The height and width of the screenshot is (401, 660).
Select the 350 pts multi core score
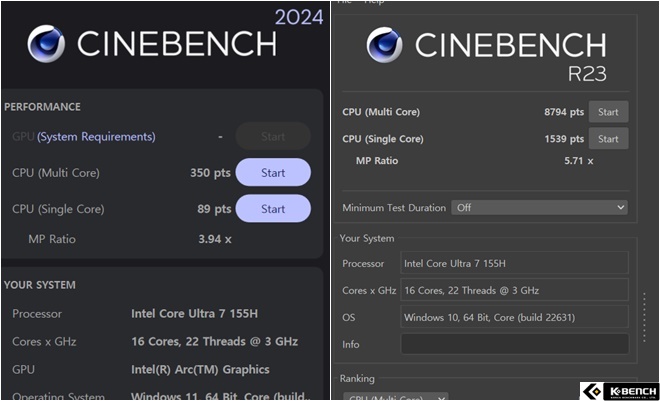coord(210,173)
